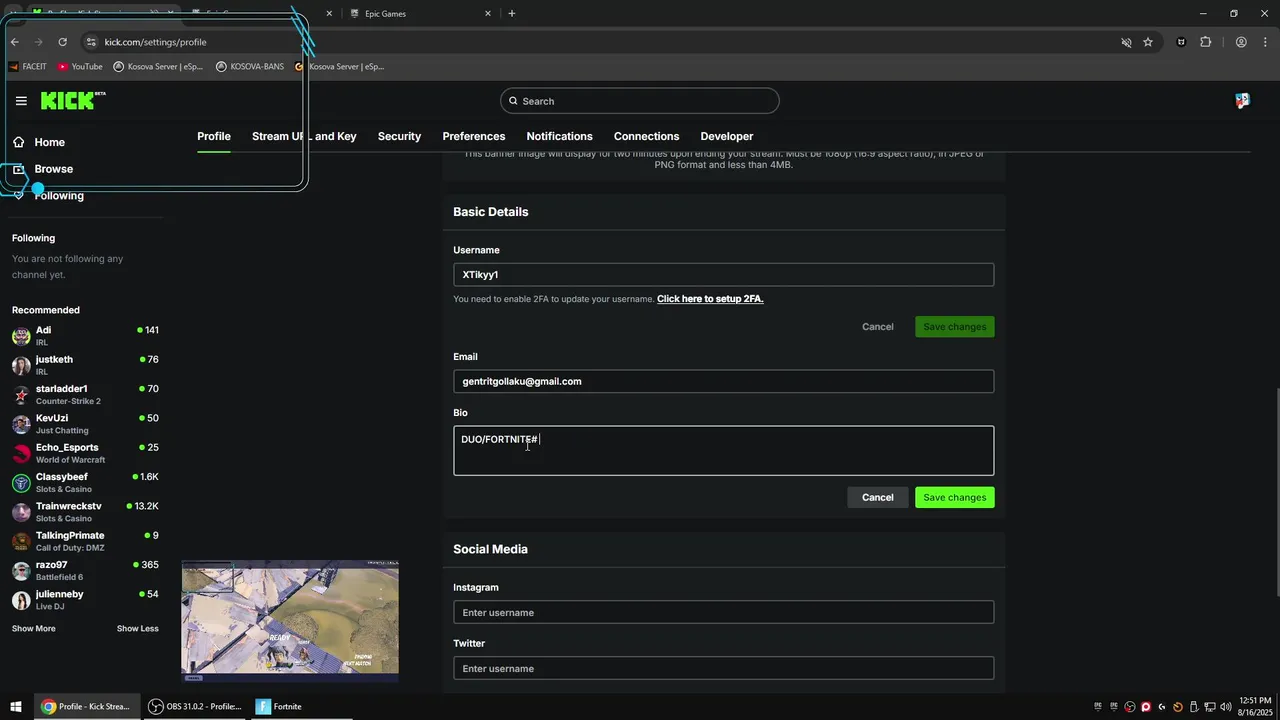
Task: Click Cancel under the Bio field
Action: tap(878, 497)
